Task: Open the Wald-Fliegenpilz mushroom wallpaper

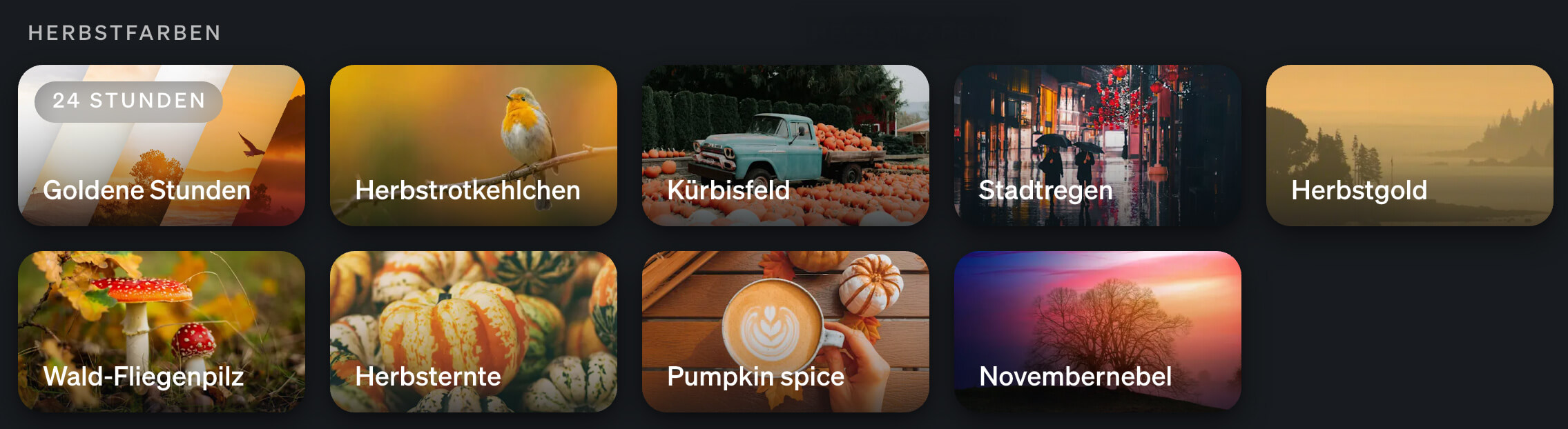Action: click(x=162, y=332)
